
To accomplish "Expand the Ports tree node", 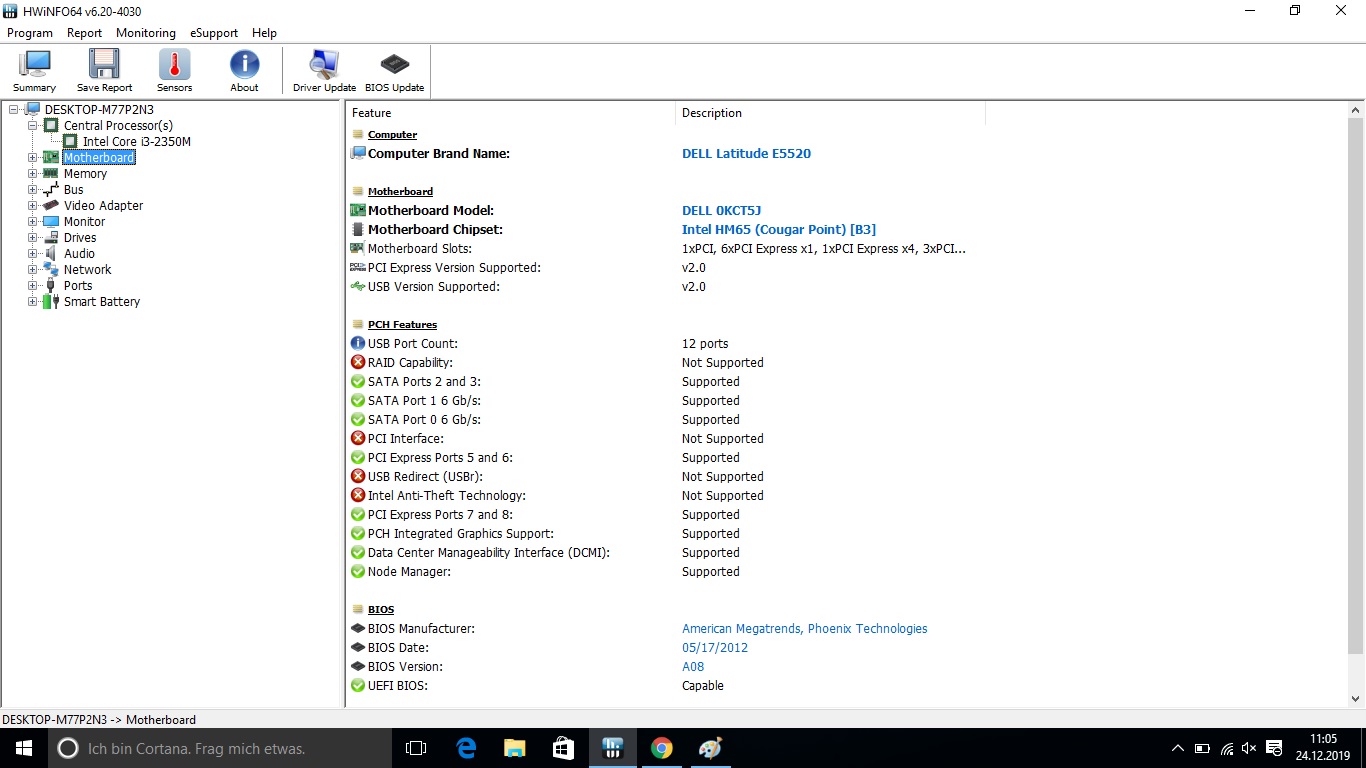I will point(33,286).
